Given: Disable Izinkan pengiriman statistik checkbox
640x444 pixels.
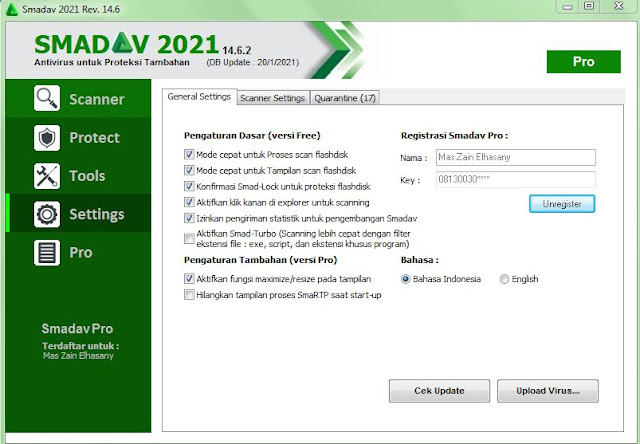Looking at the screenshot, I should click(x=189, y=218).
